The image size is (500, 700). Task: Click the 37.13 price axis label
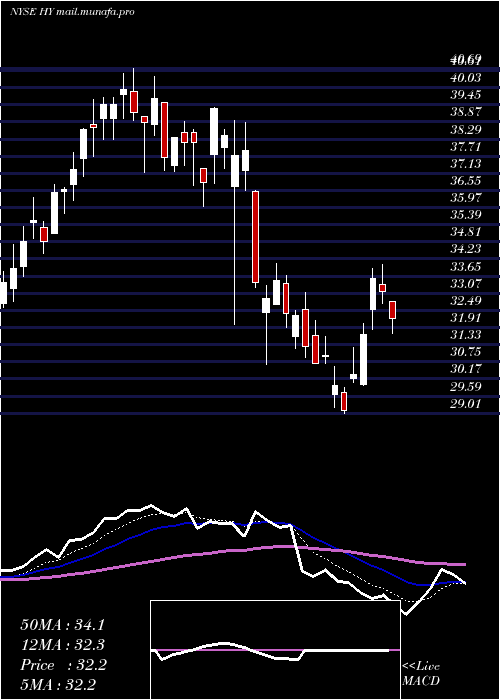(465, 164)
